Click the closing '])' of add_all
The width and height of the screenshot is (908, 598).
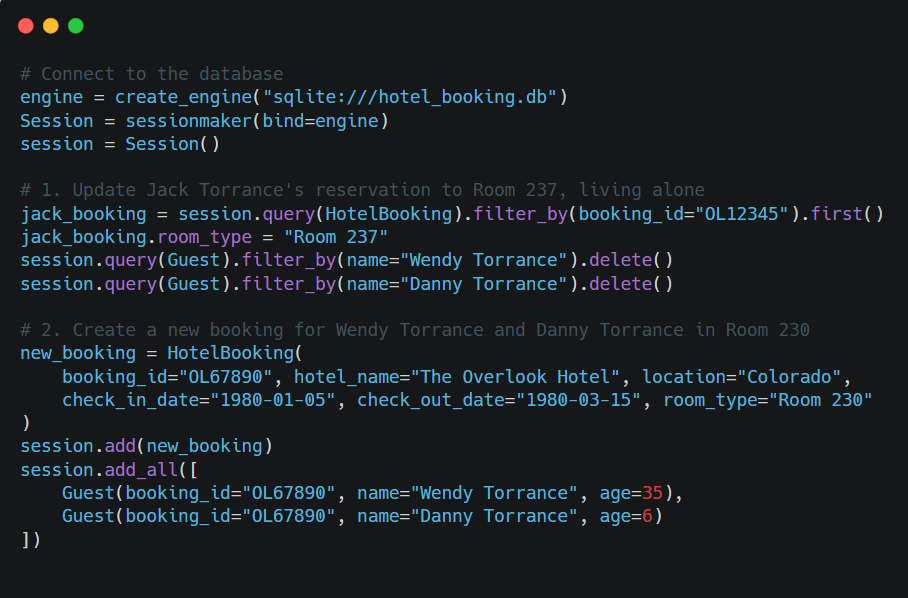click(31, 540)
